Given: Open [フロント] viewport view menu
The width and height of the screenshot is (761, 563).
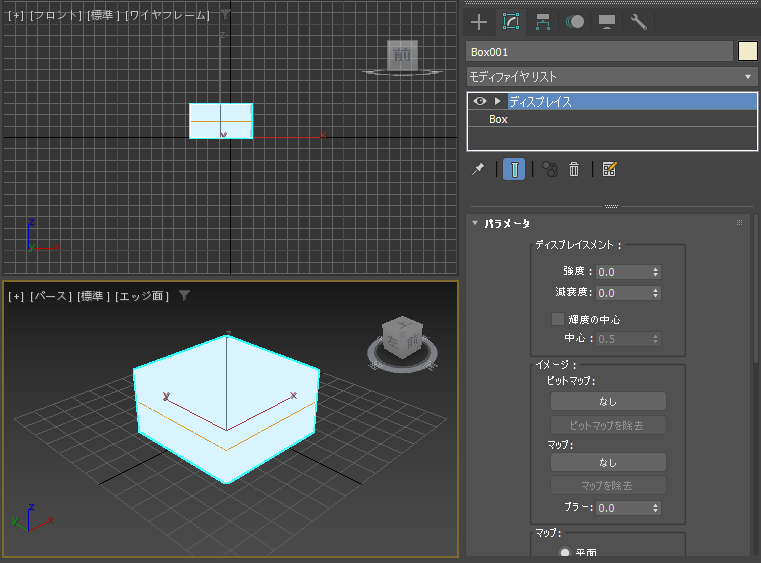Looking at the screenshot, I should click(x=55, y=15).
